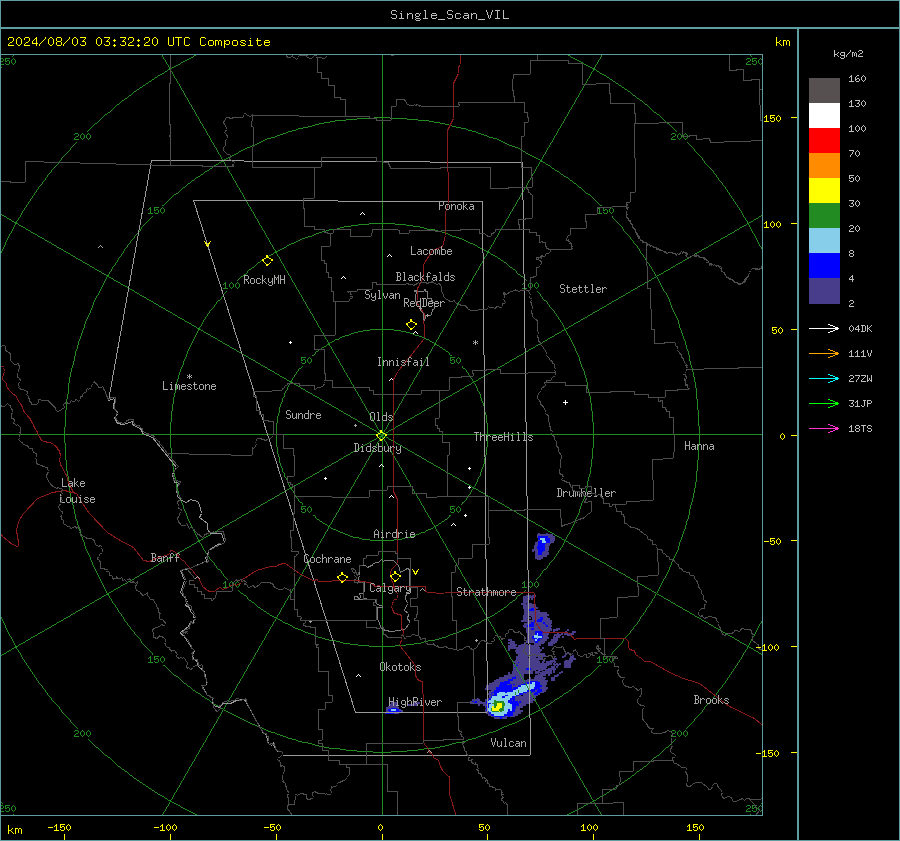Viewport: 900px width, 841px height.
Task: Click the Hanna town label
Action: 699,446
